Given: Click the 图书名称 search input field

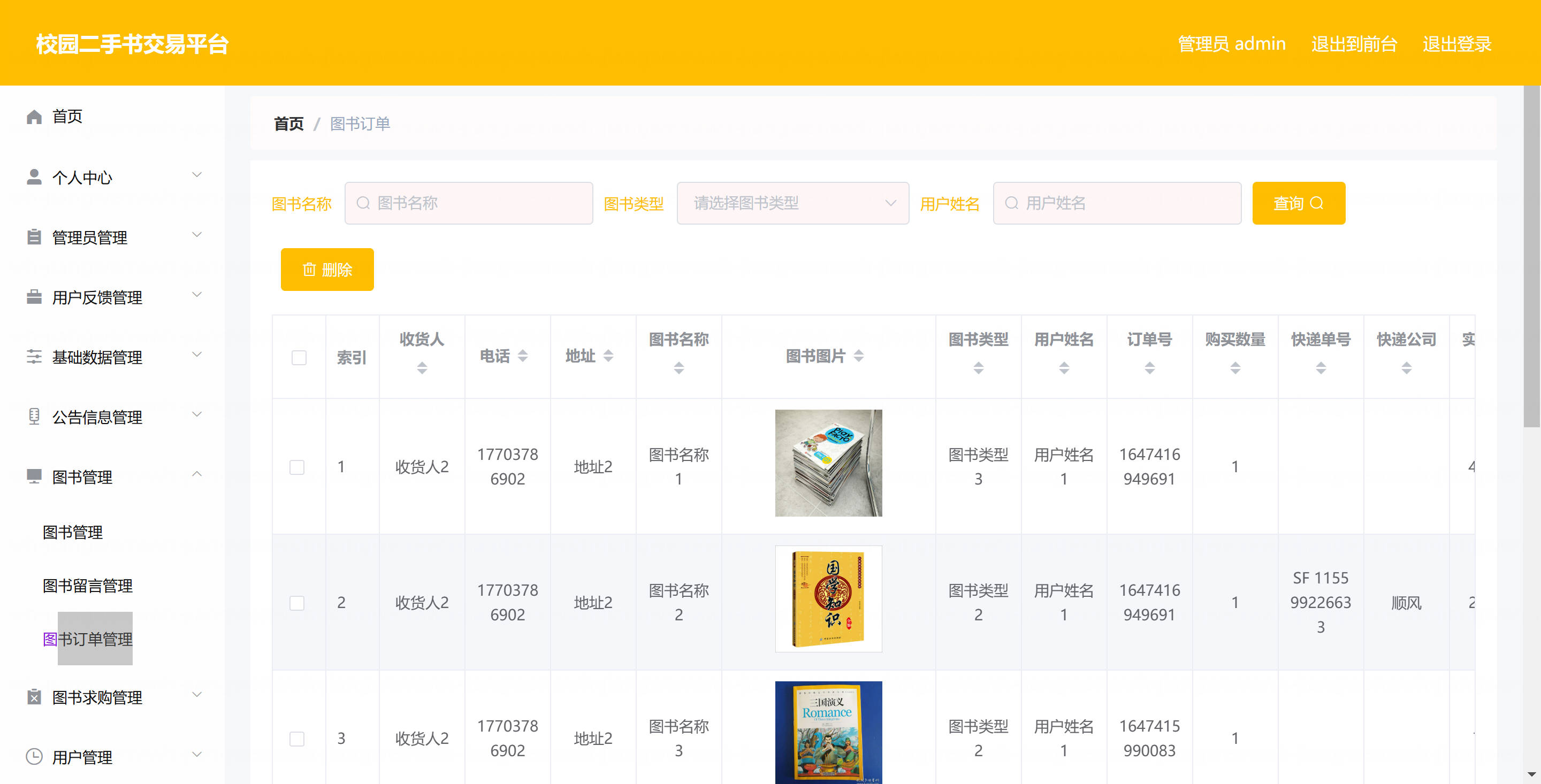Looking at the screenshot, I should click(x=469, y=203).
